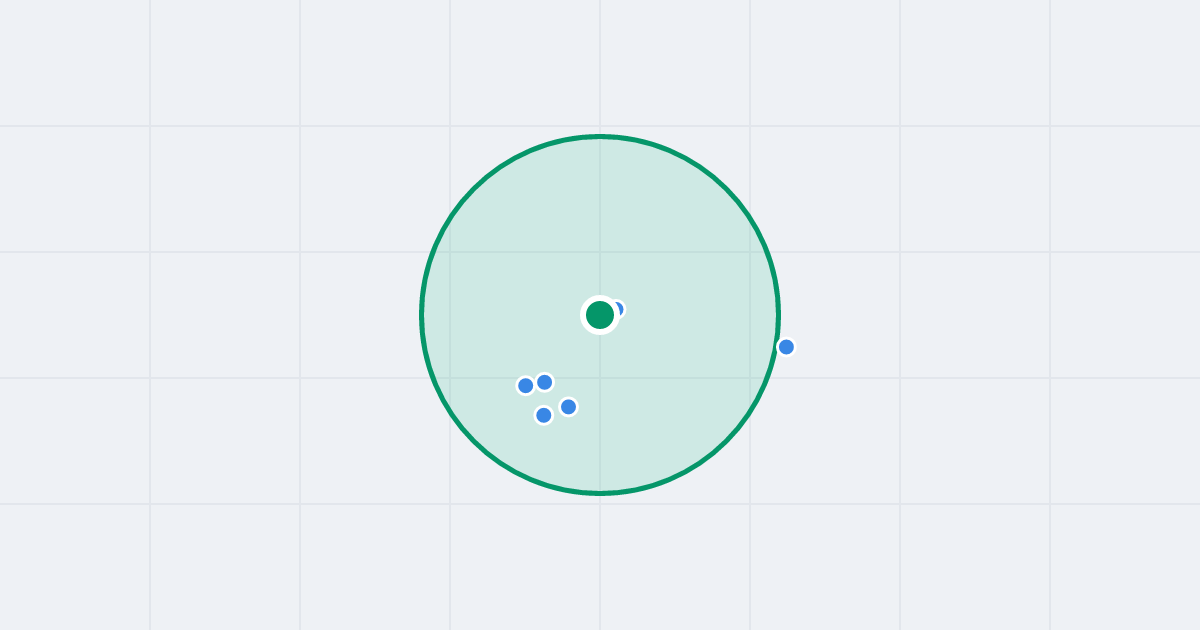The width and height of the screenshot is (1200, 630).
Task: Click the bottommost point of green circle outline
Action: [x=600, y=493]
